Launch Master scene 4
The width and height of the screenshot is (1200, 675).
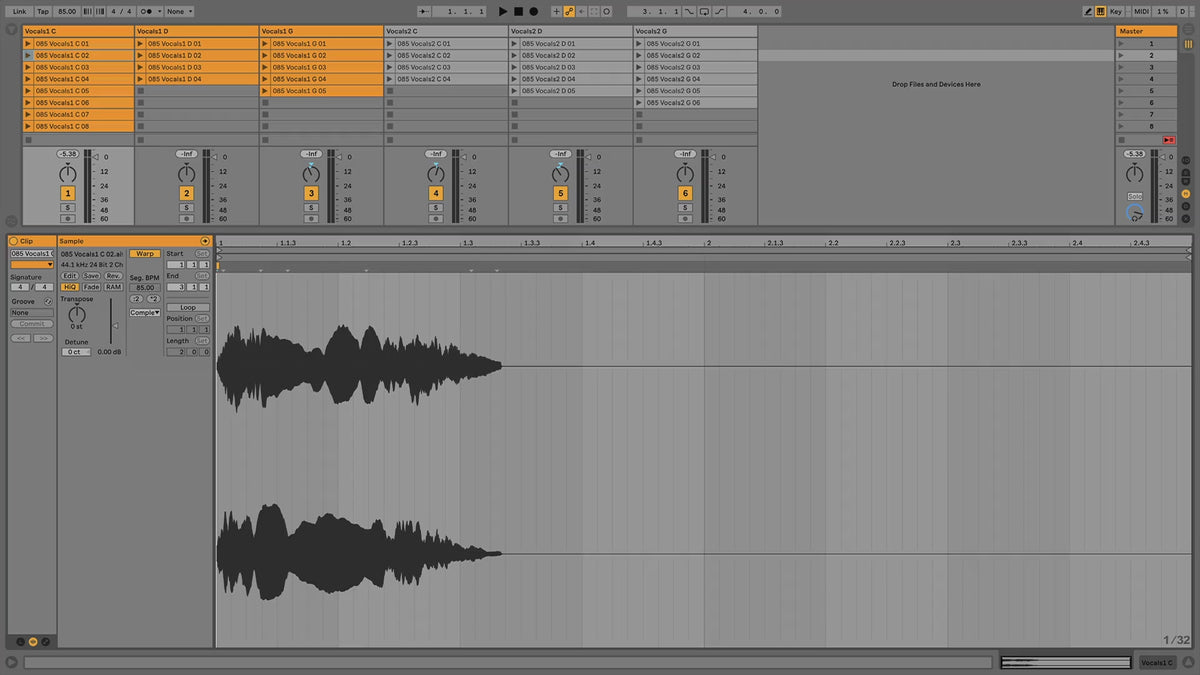[x=1121, y=79]
